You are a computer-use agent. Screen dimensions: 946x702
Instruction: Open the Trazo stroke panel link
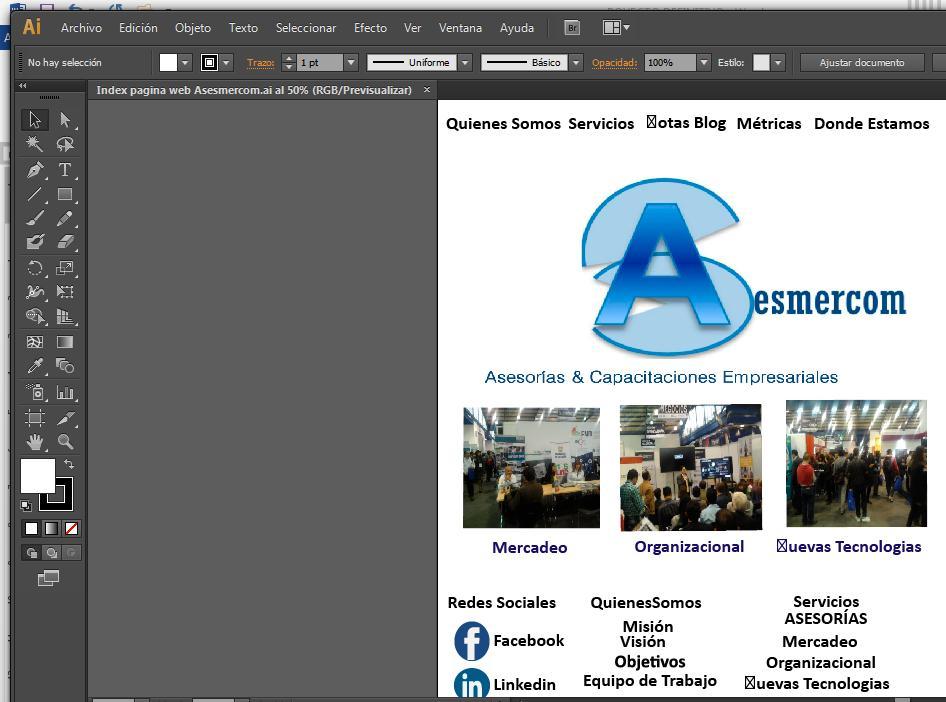[x=261, y=63]
